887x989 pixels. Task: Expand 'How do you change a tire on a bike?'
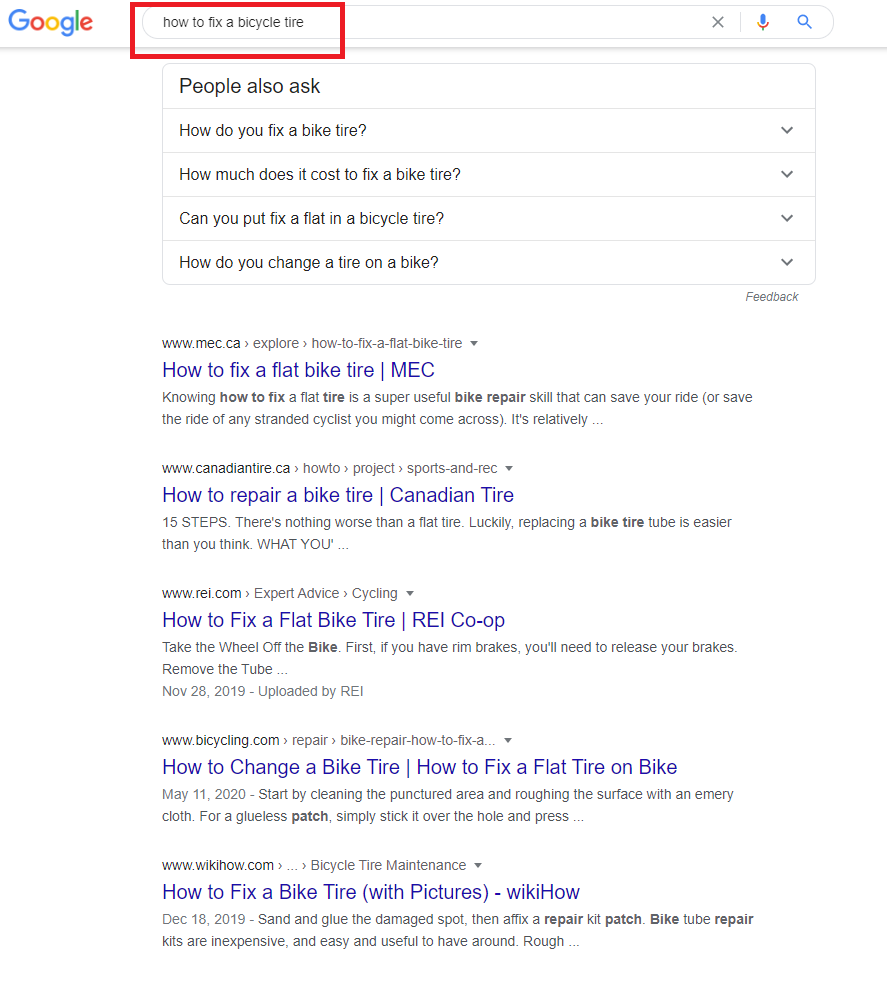489,262
